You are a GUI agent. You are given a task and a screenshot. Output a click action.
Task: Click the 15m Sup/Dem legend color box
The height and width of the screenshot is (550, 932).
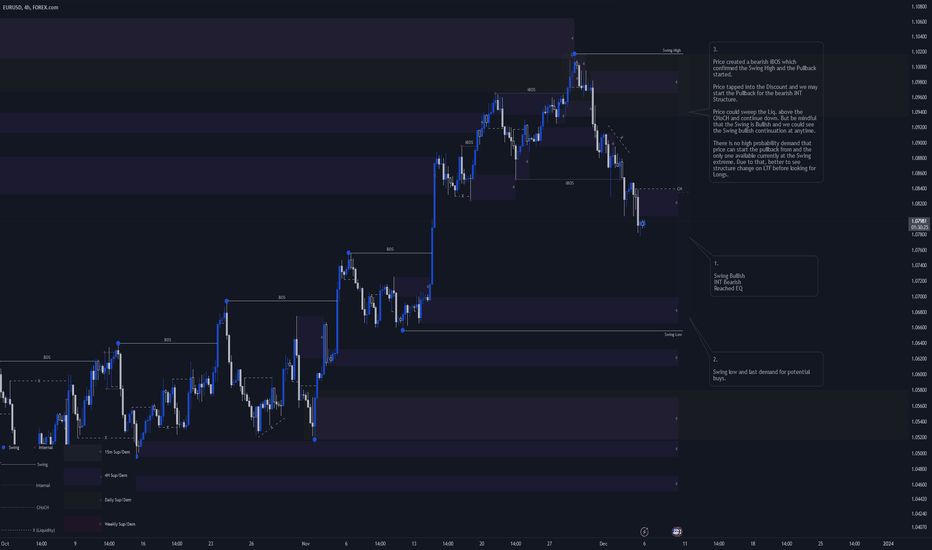[83, 452]
